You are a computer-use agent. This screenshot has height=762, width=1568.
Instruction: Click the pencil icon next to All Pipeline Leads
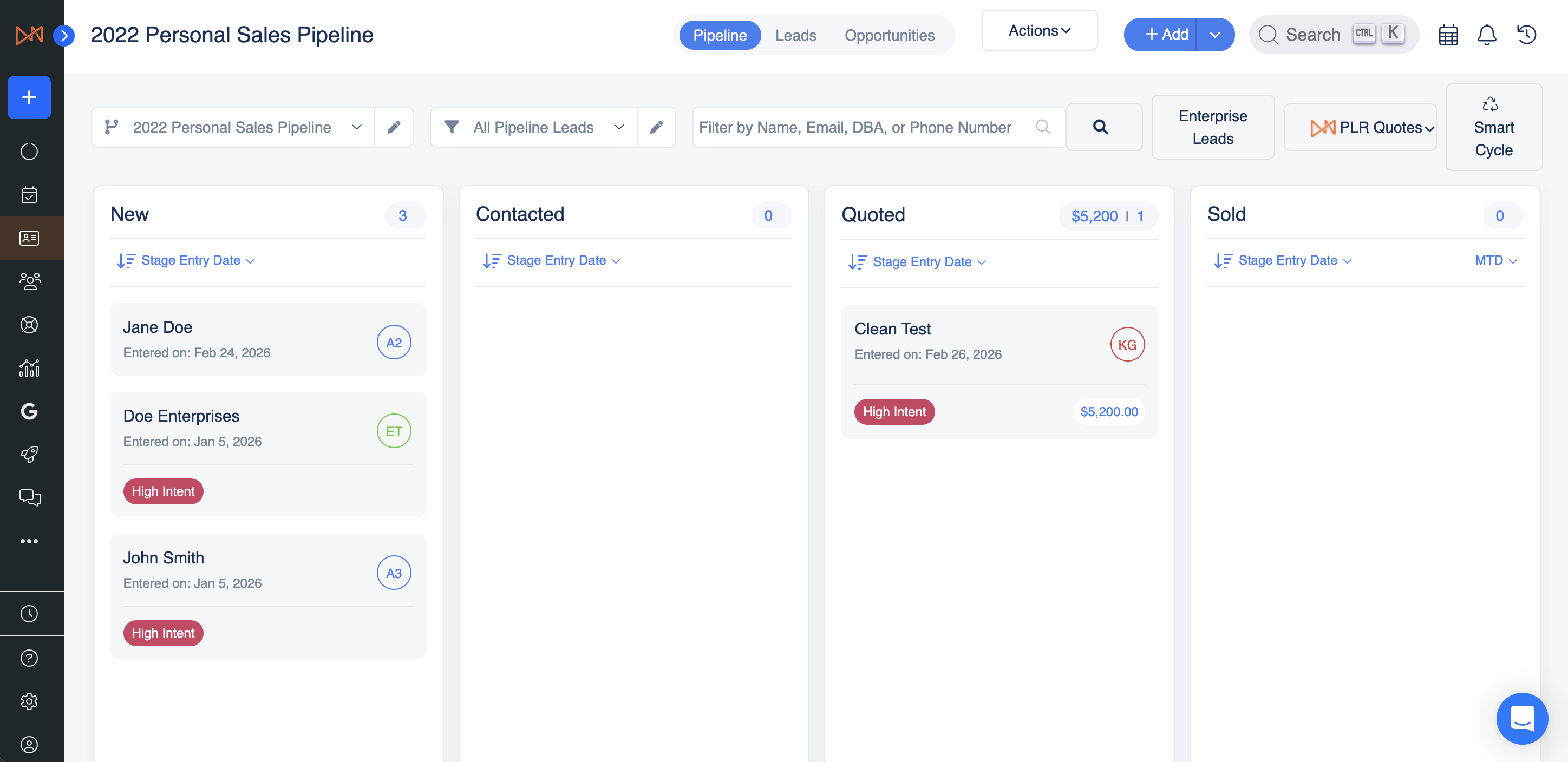click(x=656, y=127)
